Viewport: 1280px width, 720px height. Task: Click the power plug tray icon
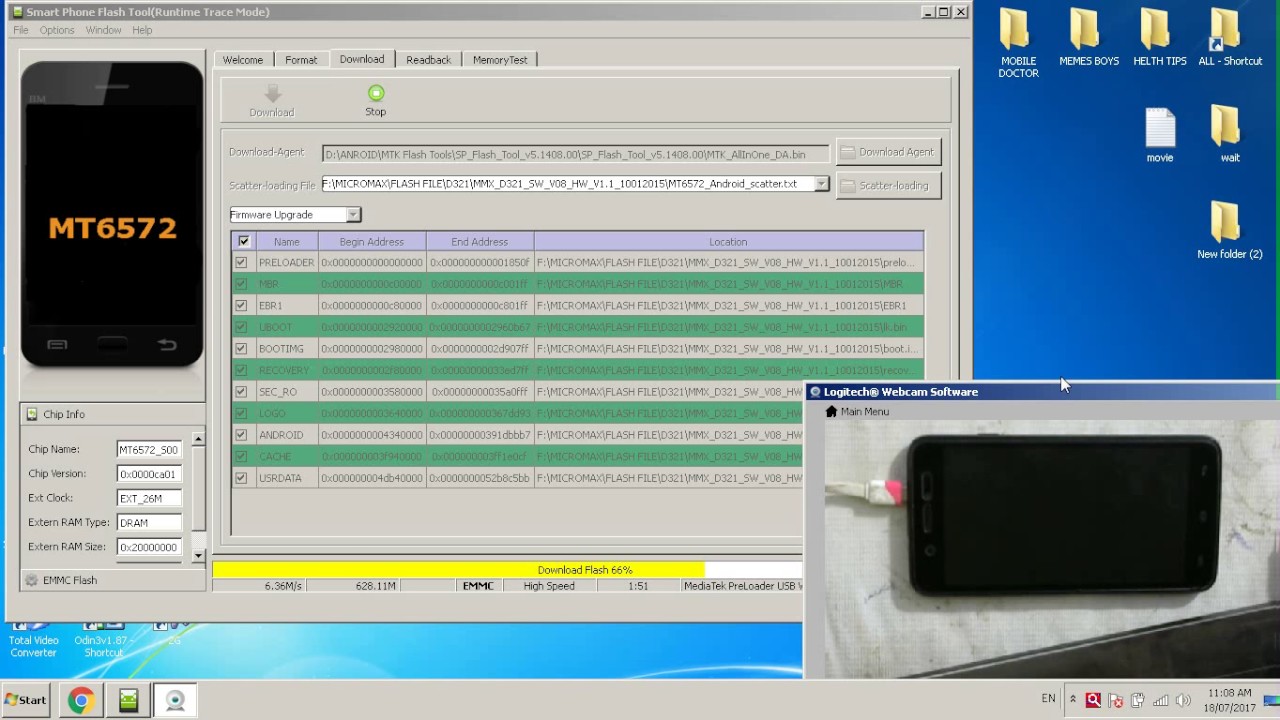tap(1138, 701)
